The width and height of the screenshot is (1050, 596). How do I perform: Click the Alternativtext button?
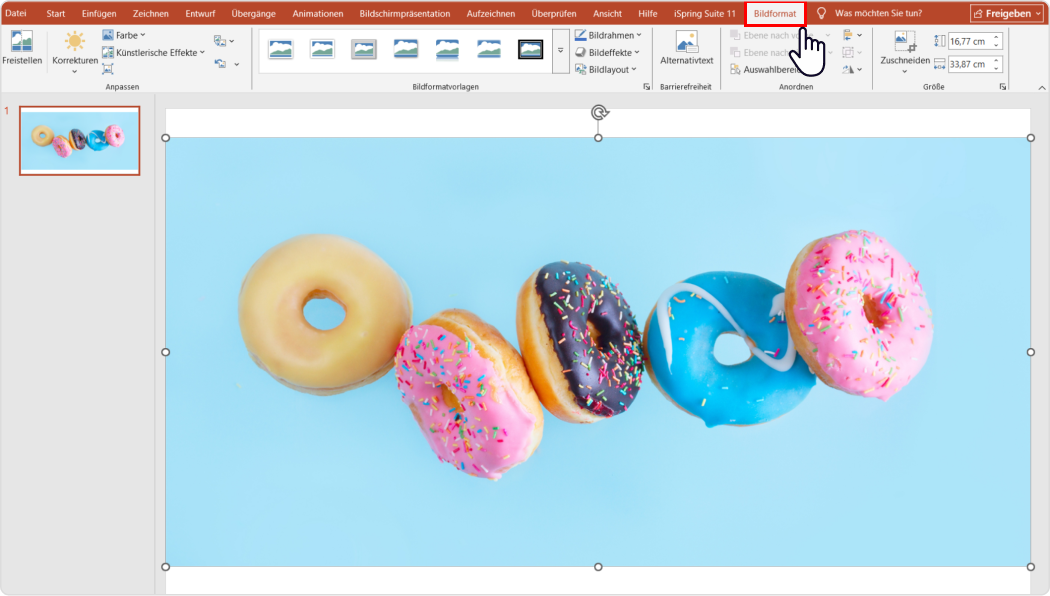click(x=686, y=49)
